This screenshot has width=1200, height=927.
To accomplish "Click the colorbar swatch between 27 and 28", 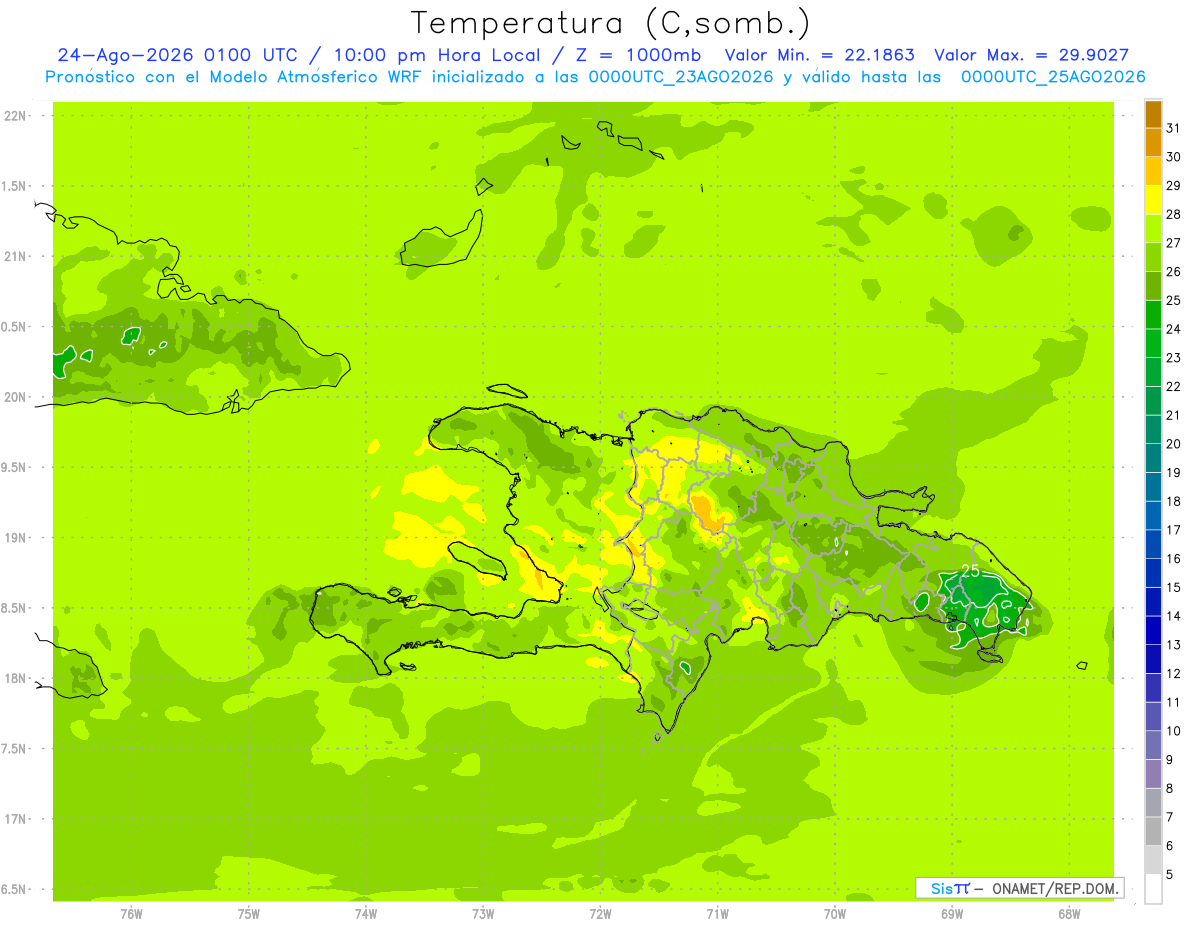I will tap(1153, 229).
